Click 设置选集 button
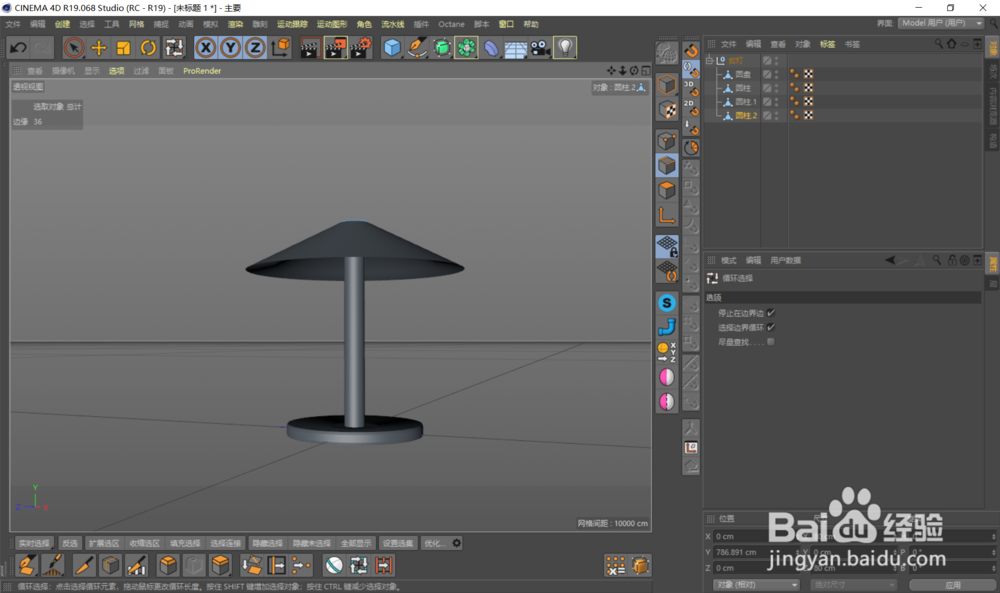Image resolution: width=1000 pixels, height=593 pixels. click(x=397, y=543)
